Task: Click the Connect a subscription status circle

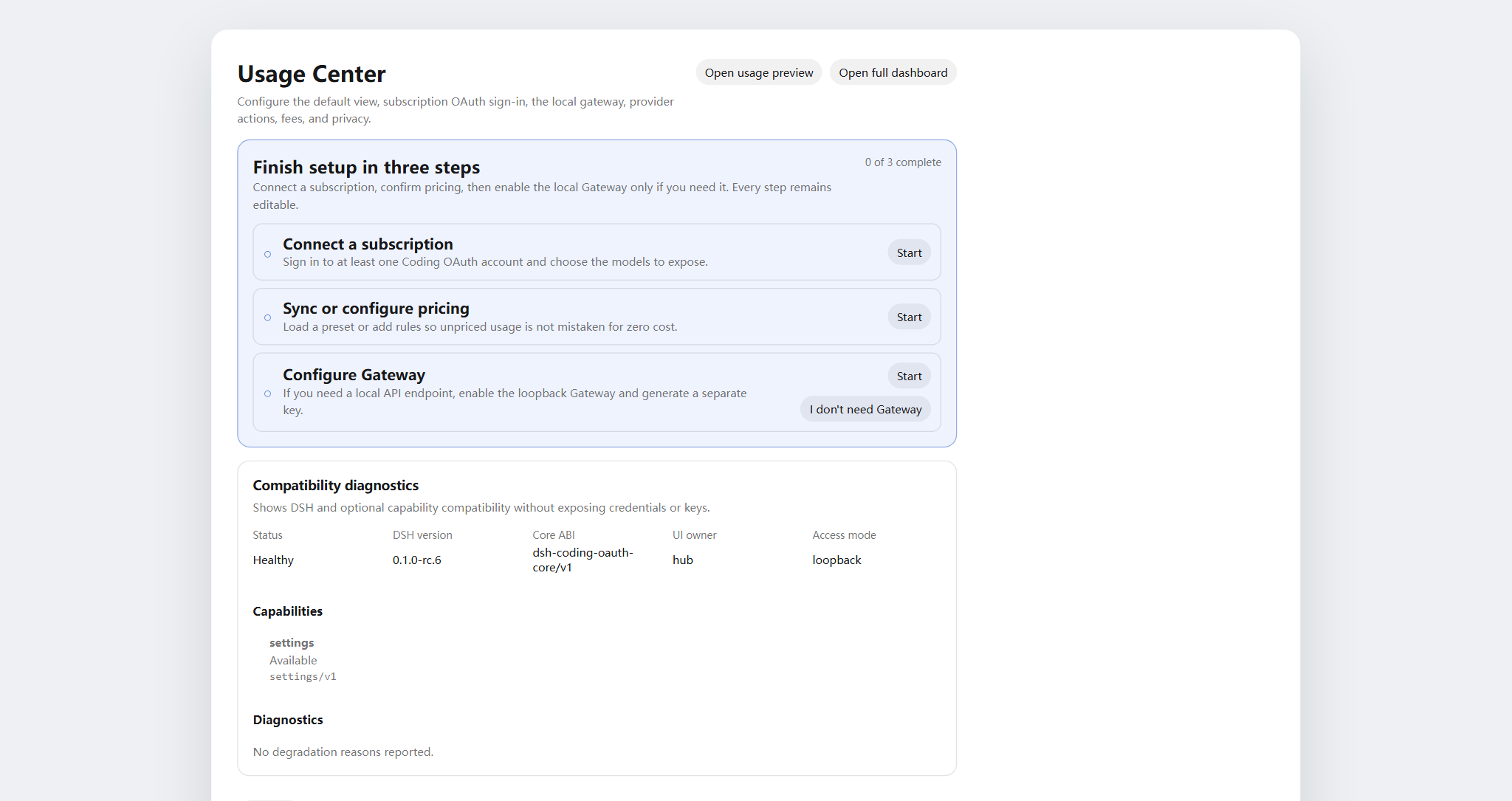Action: 267,254
